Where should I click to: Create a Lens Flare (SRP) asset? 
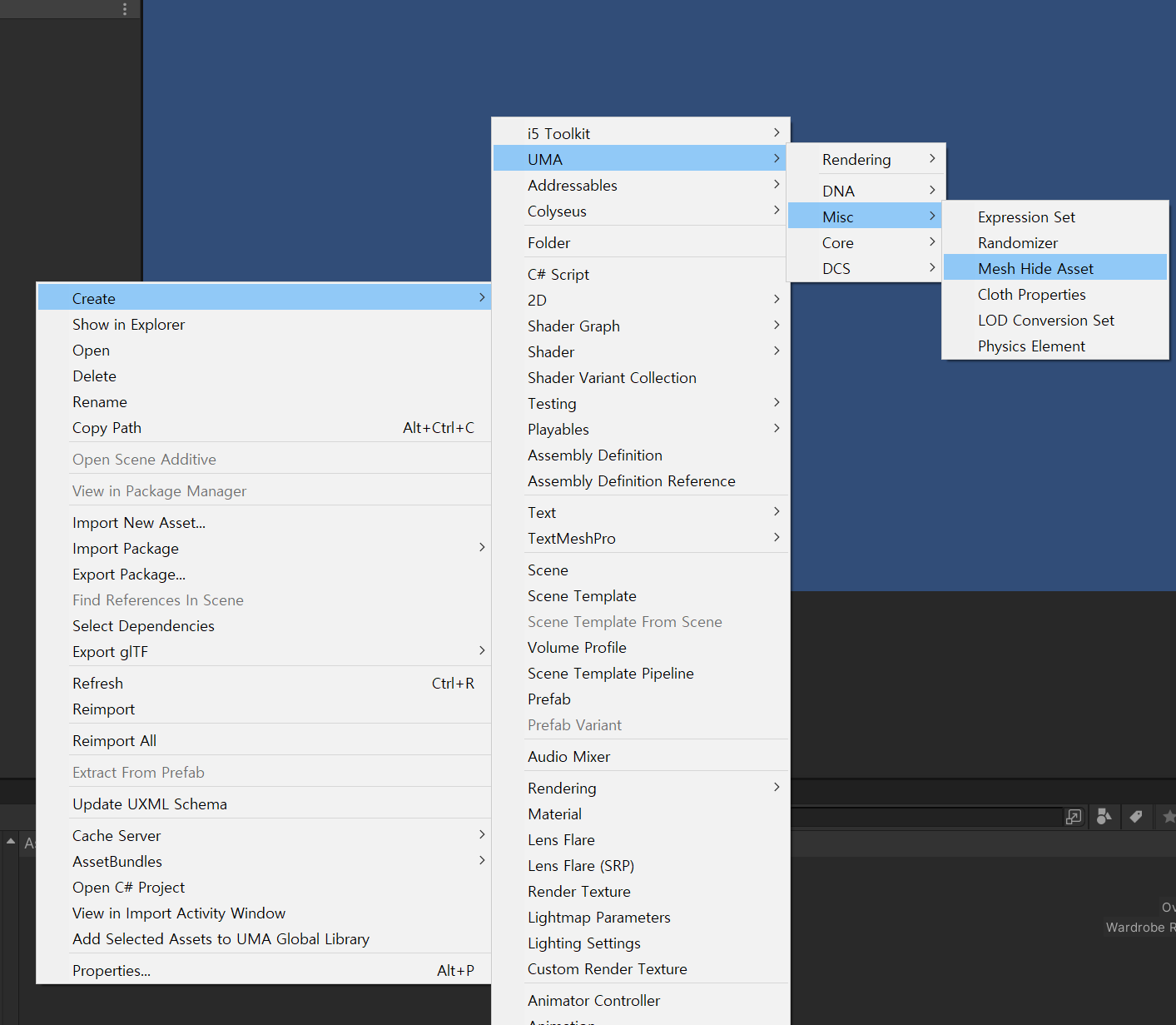(x=640, y=865)
